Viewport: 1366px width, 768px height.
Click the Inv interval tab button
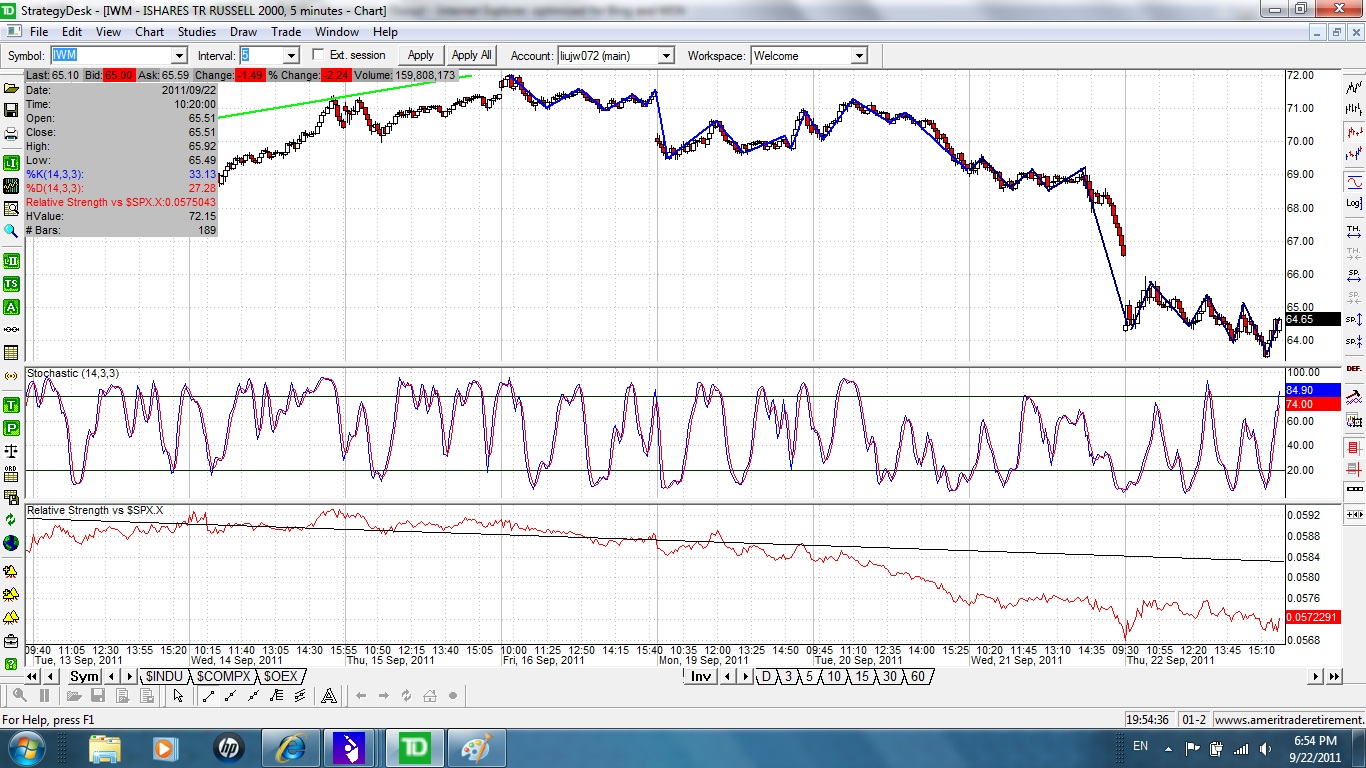(x=701, y=677)
